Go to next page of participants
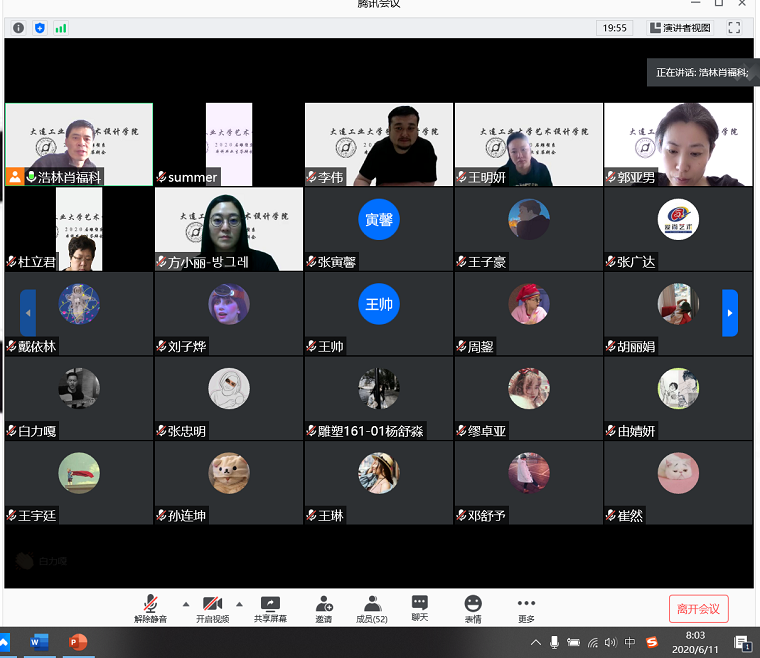 [x=730, y=313]
